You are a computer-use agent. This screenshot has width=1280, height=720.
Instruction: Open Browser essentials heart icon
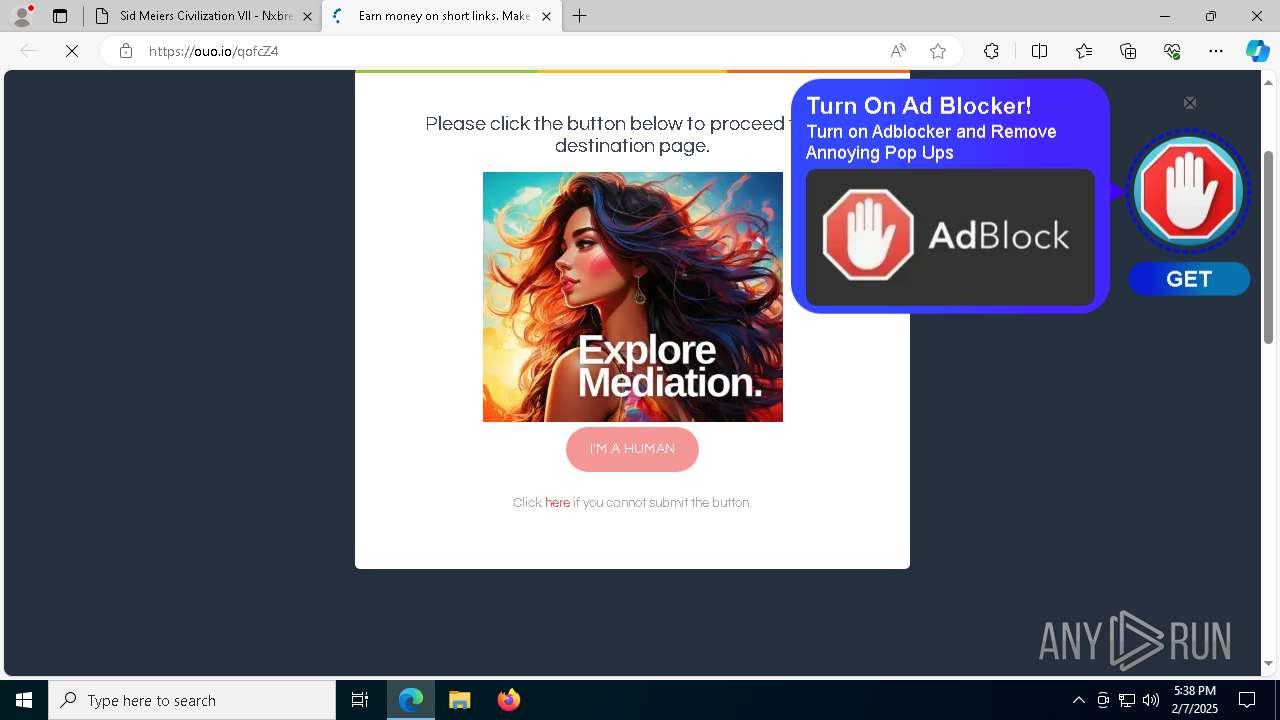tap(1172, 51)
